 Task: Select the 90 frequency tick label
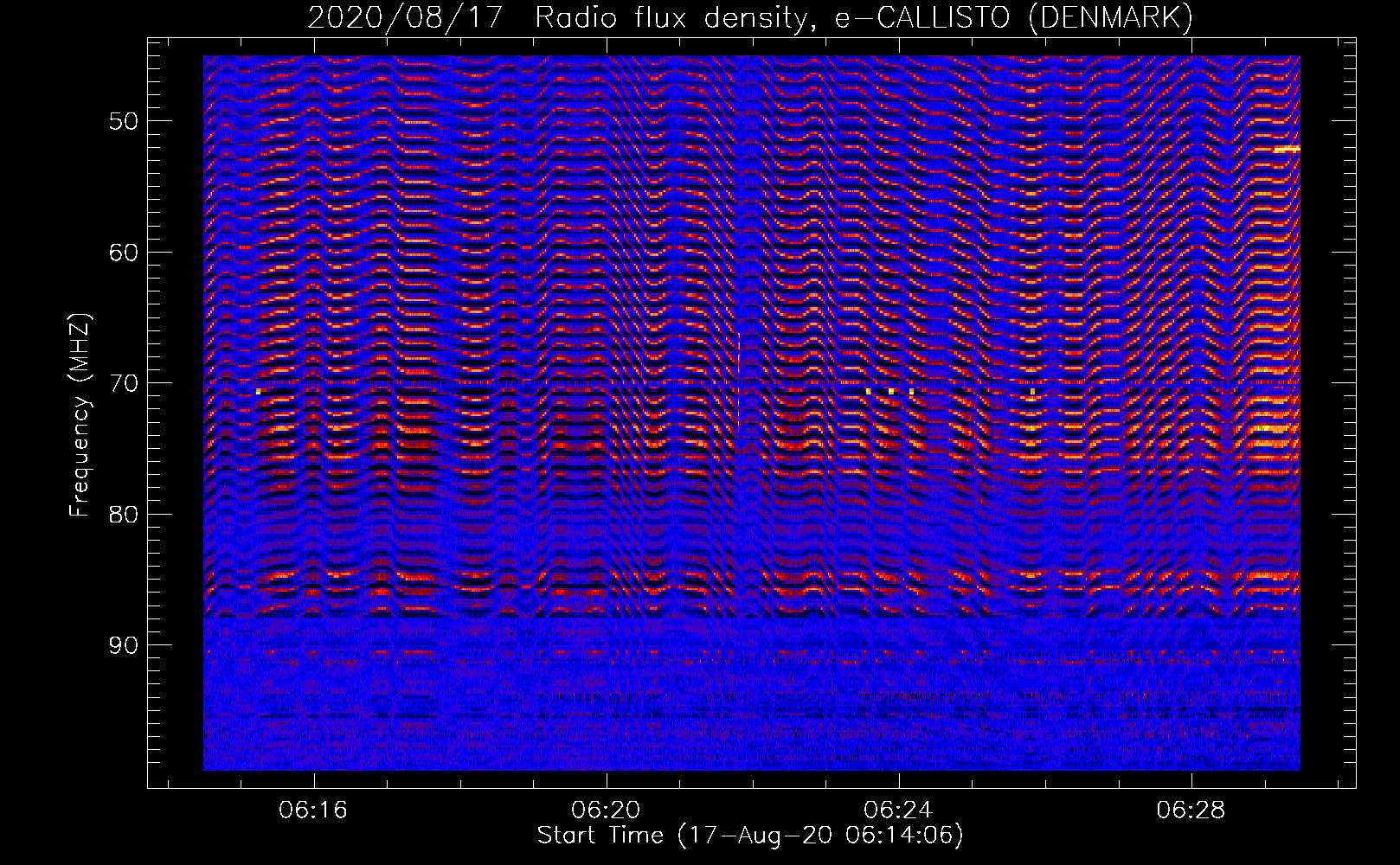point(124,646)
